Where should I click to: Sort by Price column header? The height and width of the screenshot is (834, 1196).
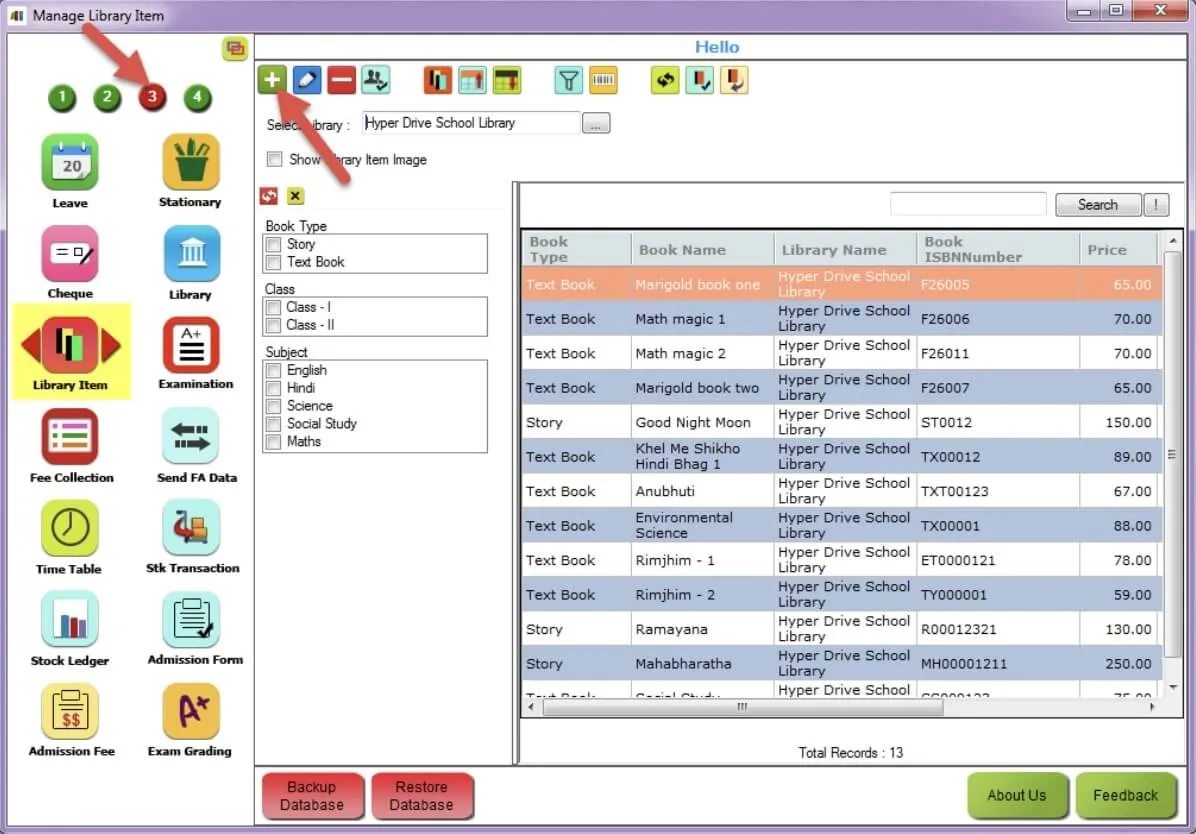tap(1118, 250)
